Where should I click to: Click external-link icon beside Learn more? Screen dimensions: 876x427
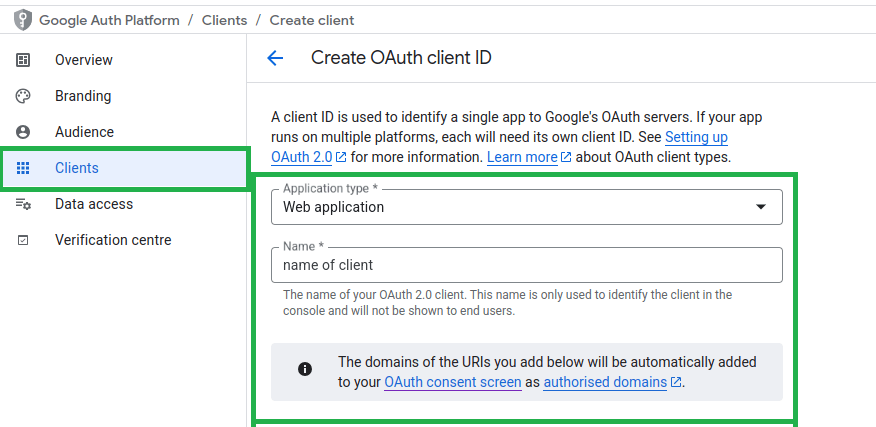(x=566, y=157)
